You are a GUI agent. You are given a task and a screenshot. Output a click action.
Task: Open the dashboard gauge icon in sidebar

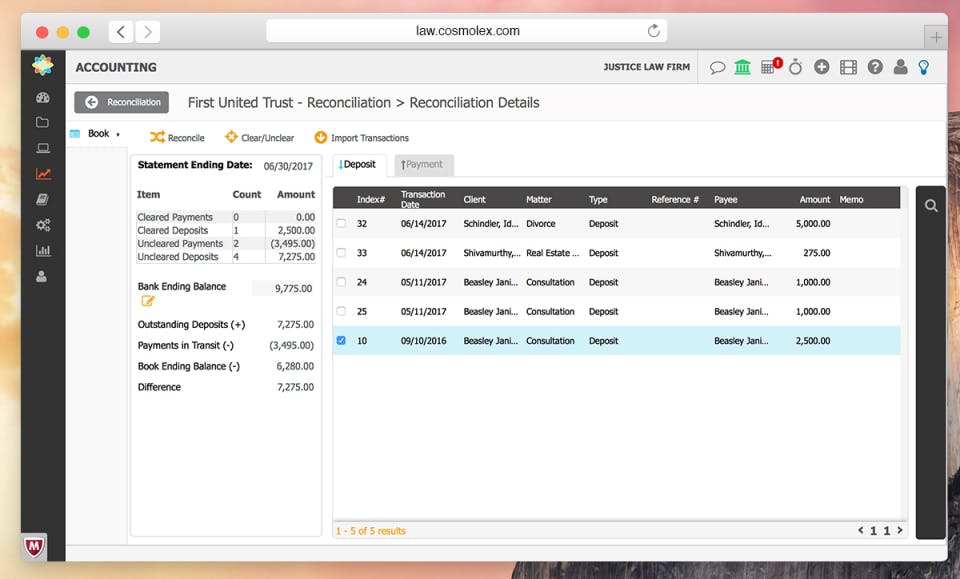(42, 97)
